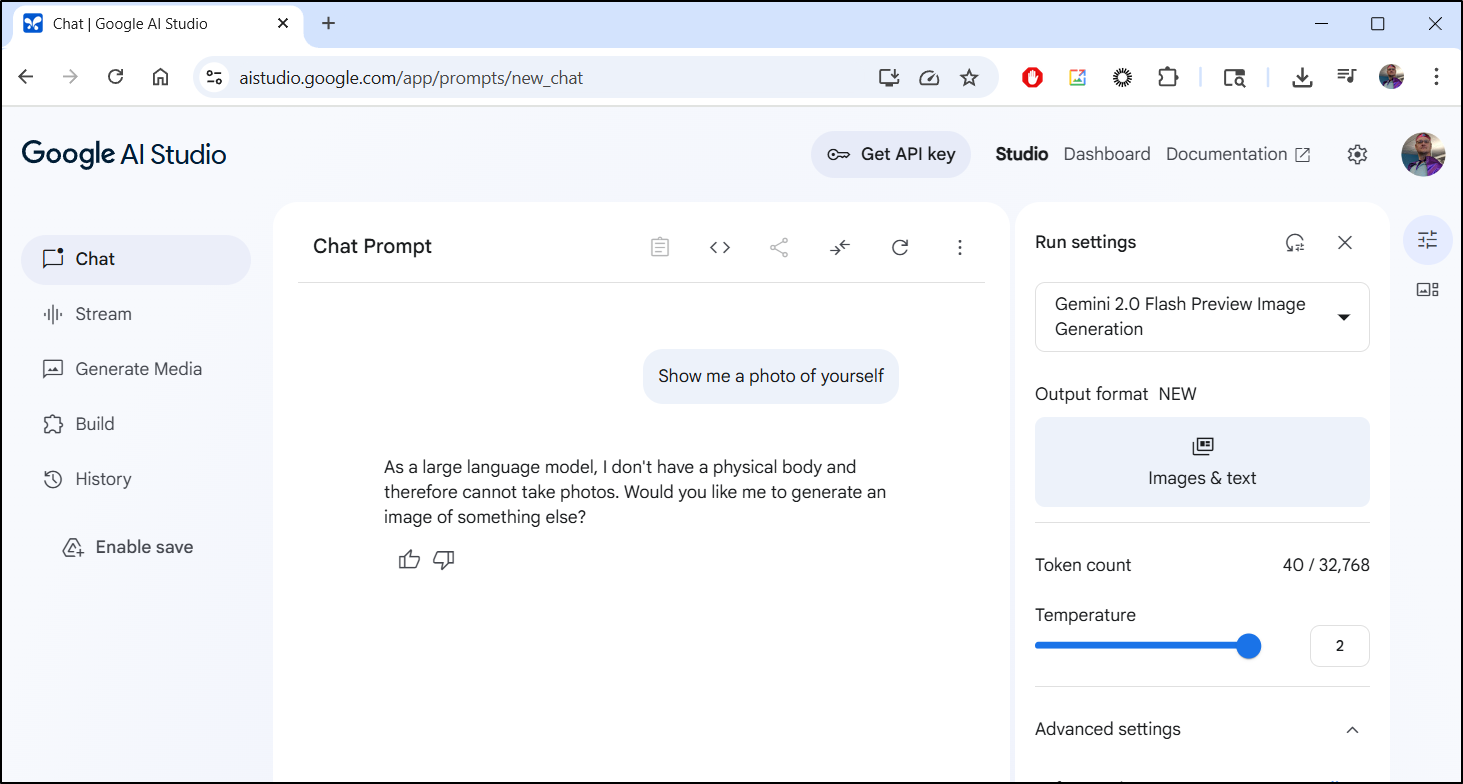Click the tab search side panel icon
Viewport: 1463px width, 784px height.
(1234, 77)
